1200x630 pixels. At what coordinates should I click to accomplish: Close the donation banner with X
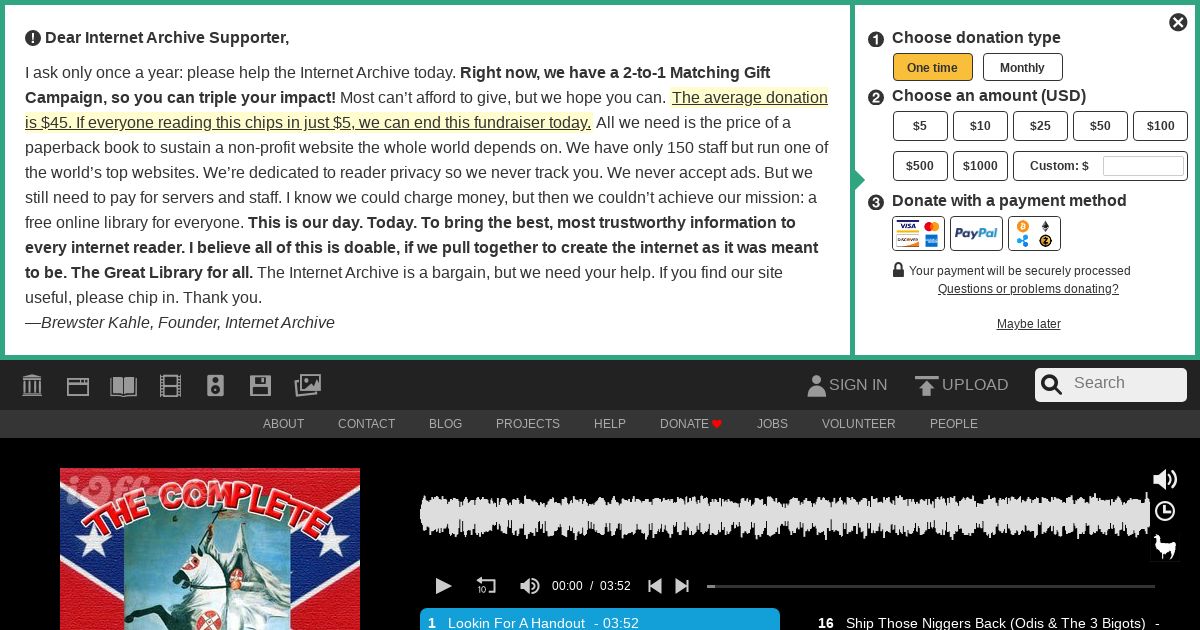(x=1178, y=22)
